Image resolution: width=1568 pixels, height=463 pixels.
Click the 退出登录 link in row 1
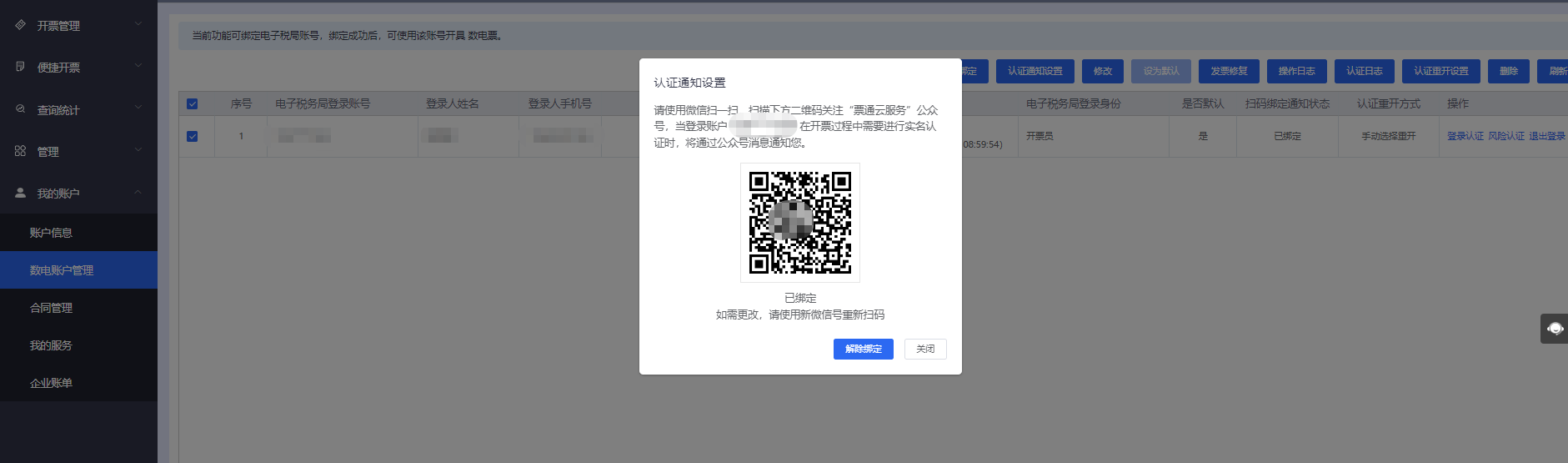pyautogui.click(x=1547, y=136)
